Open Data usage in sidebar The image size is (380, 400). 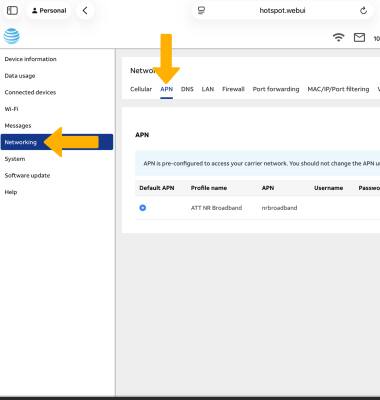pos(20,76)
